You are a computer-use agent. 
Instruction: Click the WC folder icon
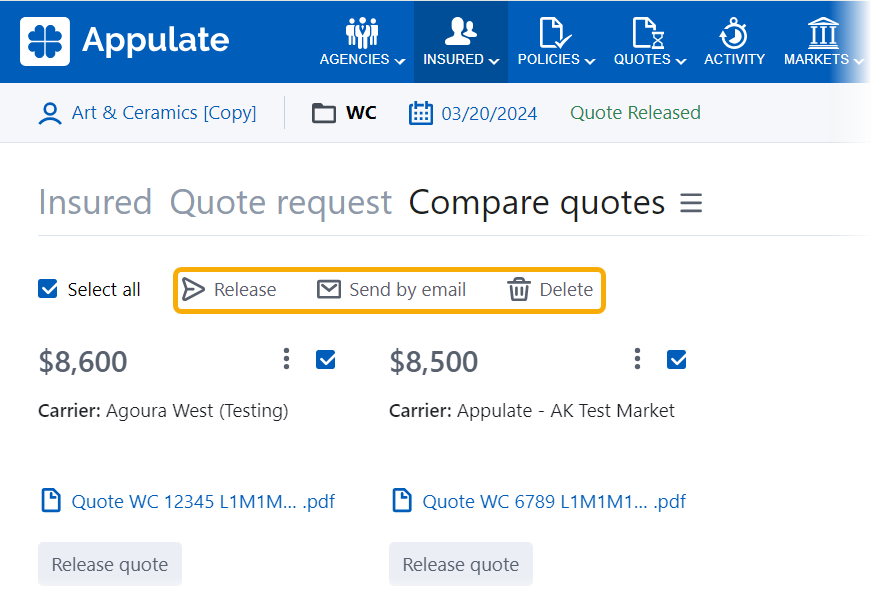coord(324,113)
